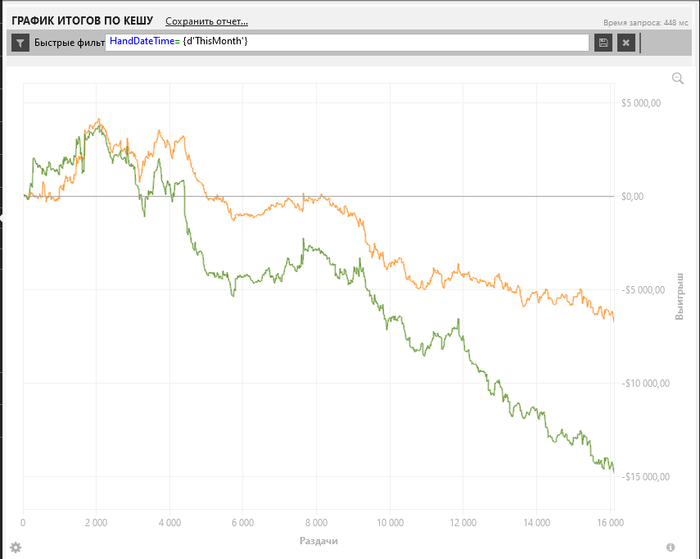Image resolution: width=700 pixels, height=559 pixels.
Task: Select the 'Быстрые фильт' label
Action: coord(69,43)
